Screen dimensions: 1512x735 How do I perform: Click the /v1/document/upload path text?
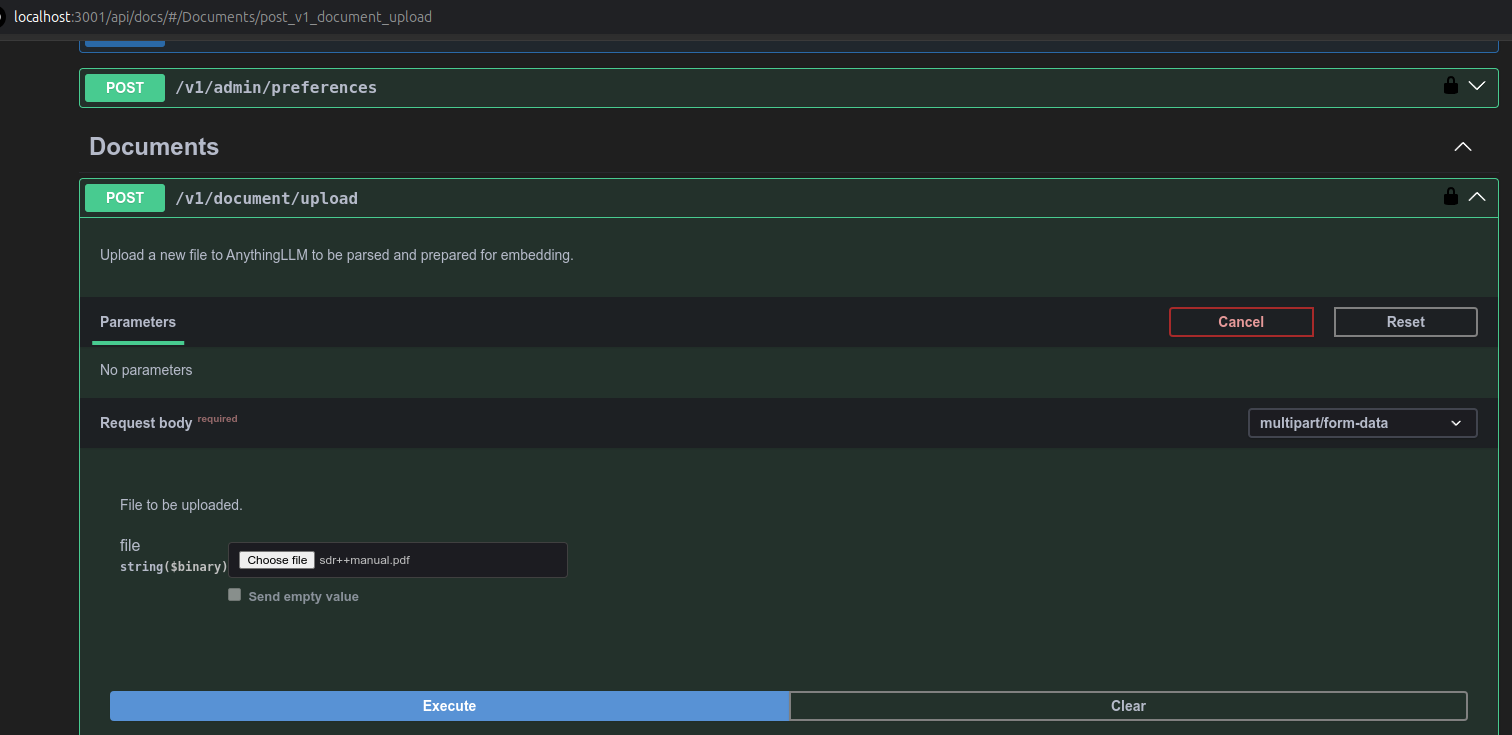(266, 198)
